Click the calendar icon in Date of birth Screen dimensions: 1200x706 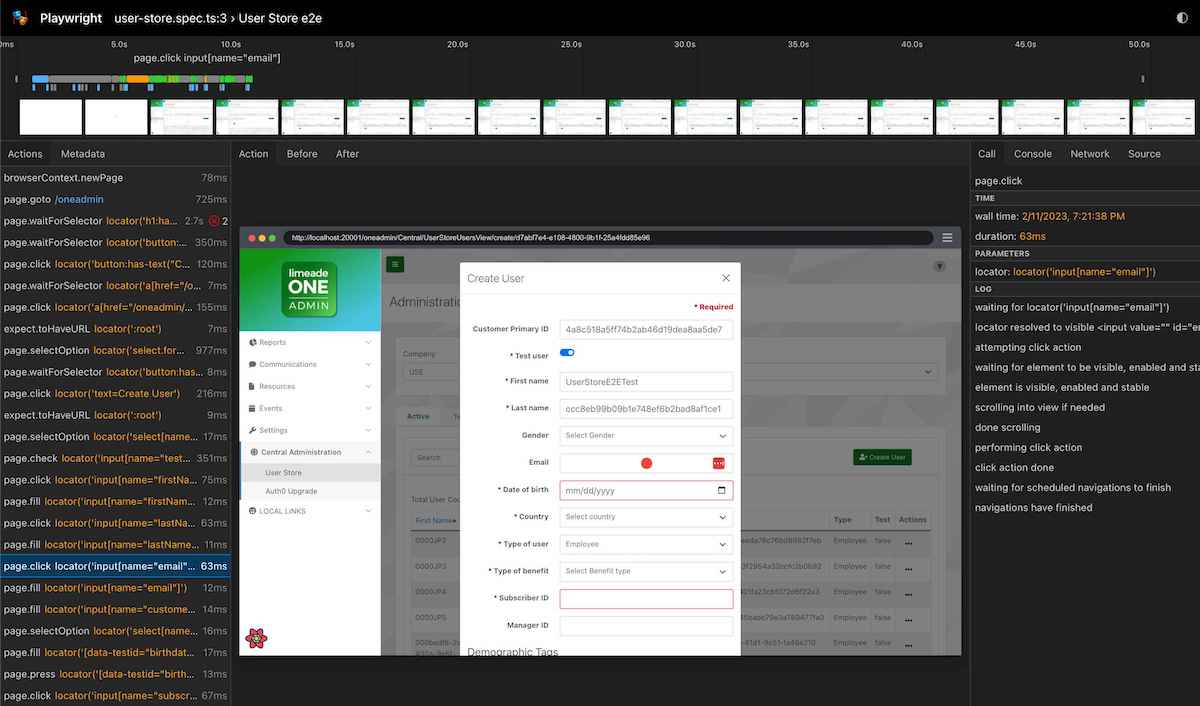722,491
